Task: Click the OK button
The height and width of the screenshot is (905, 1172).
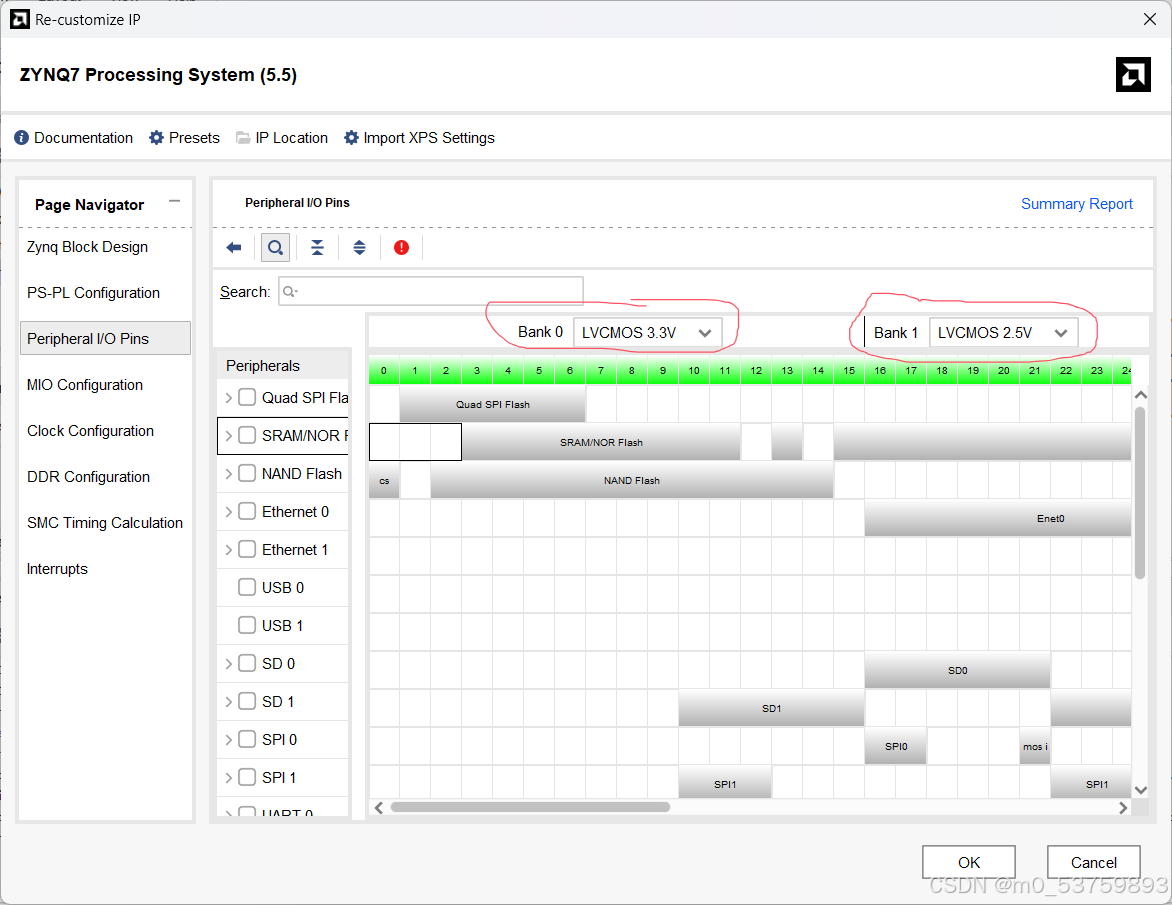Action: coord(969,862)
